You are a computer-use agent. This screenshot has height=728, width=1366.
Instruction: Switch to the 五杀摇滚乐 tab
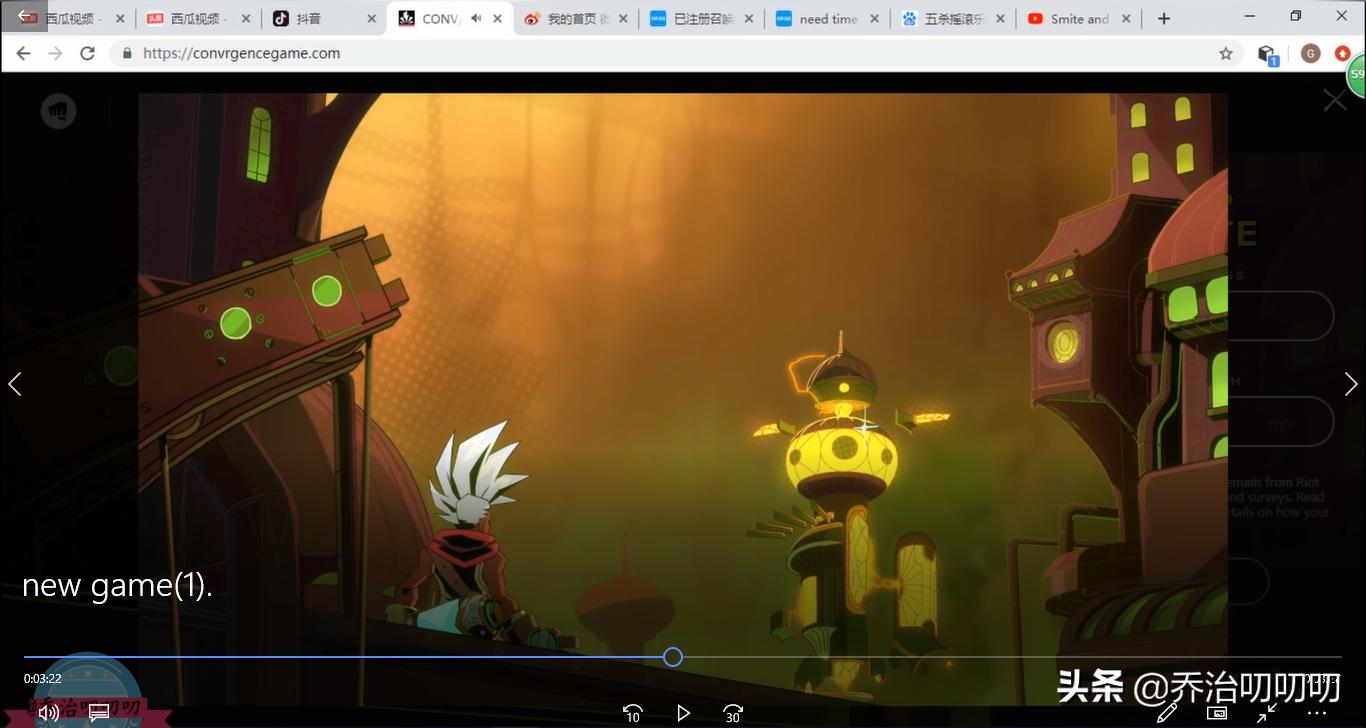pyautogui.click(x=953, y=18)
